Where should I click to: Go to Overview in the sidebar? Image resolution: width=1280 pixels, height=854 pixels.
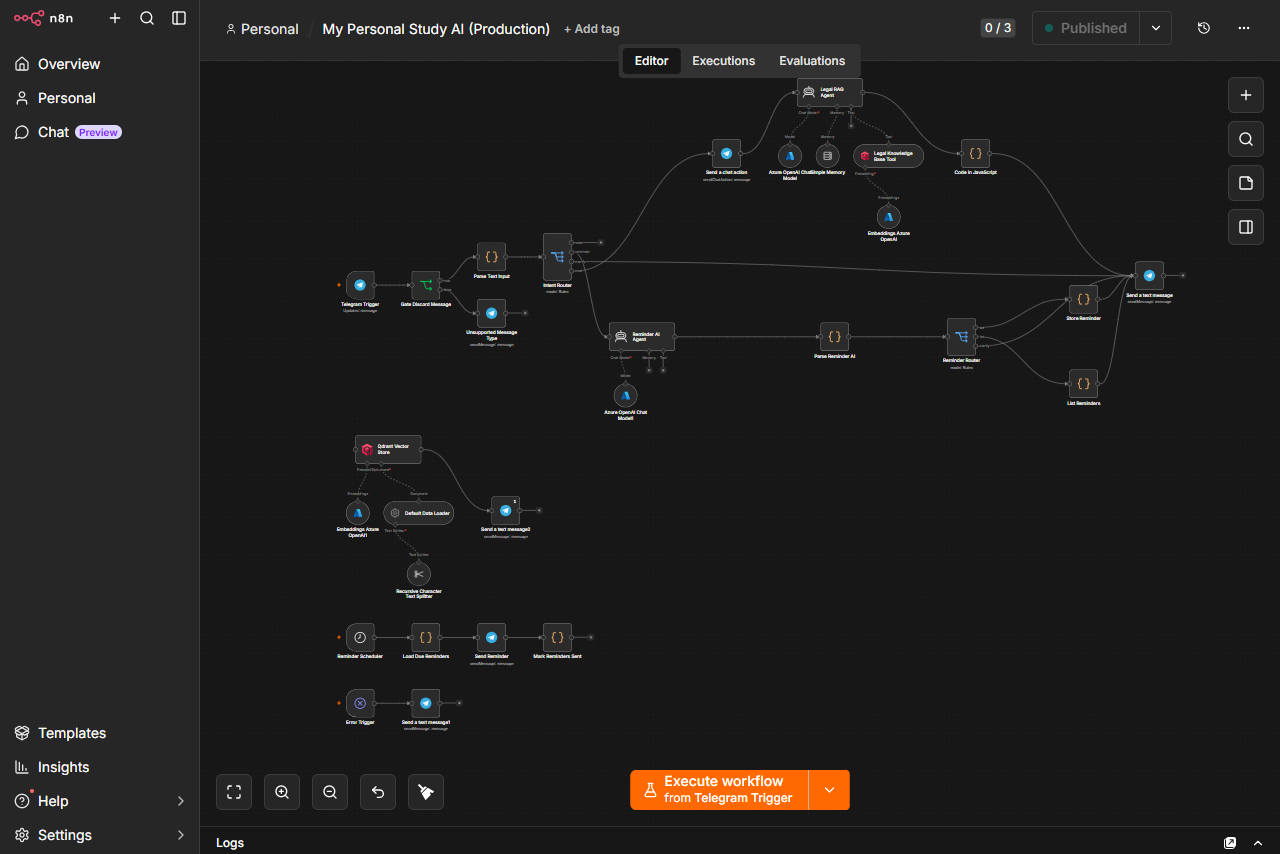point(100,64)
